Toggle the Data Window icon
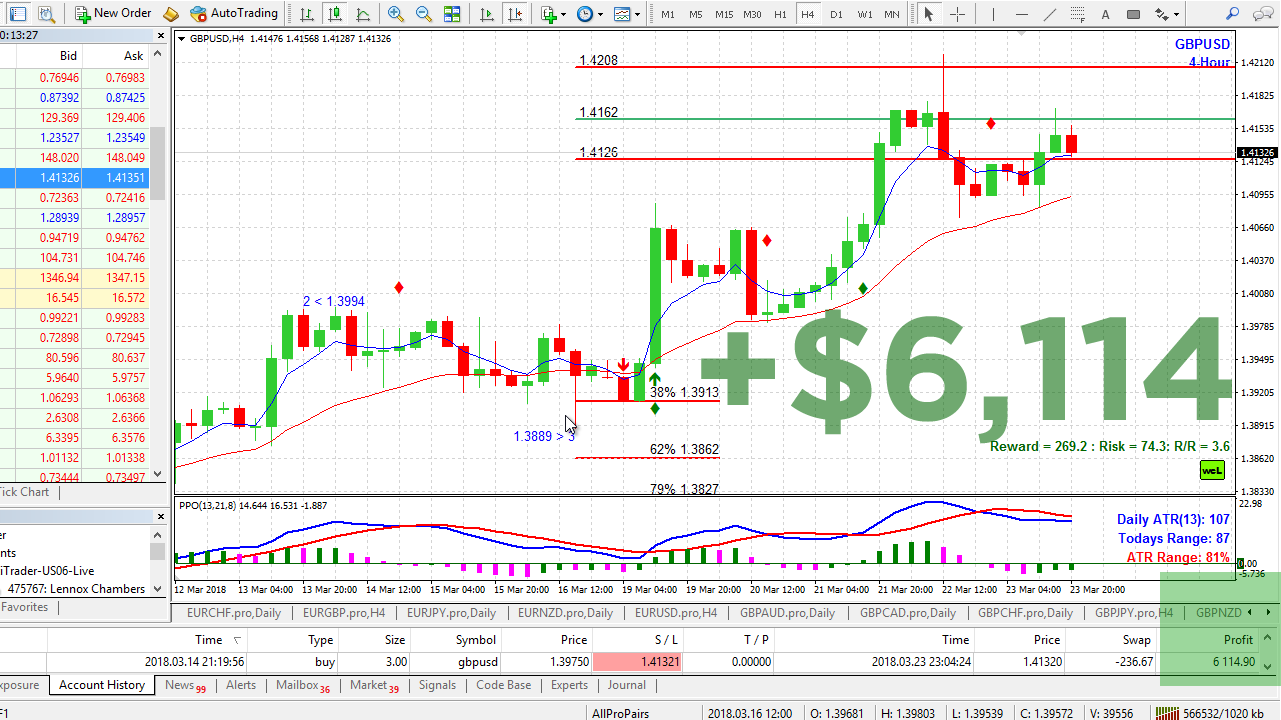This screenshot has height=720, width=1281. [x=46, y=14]
